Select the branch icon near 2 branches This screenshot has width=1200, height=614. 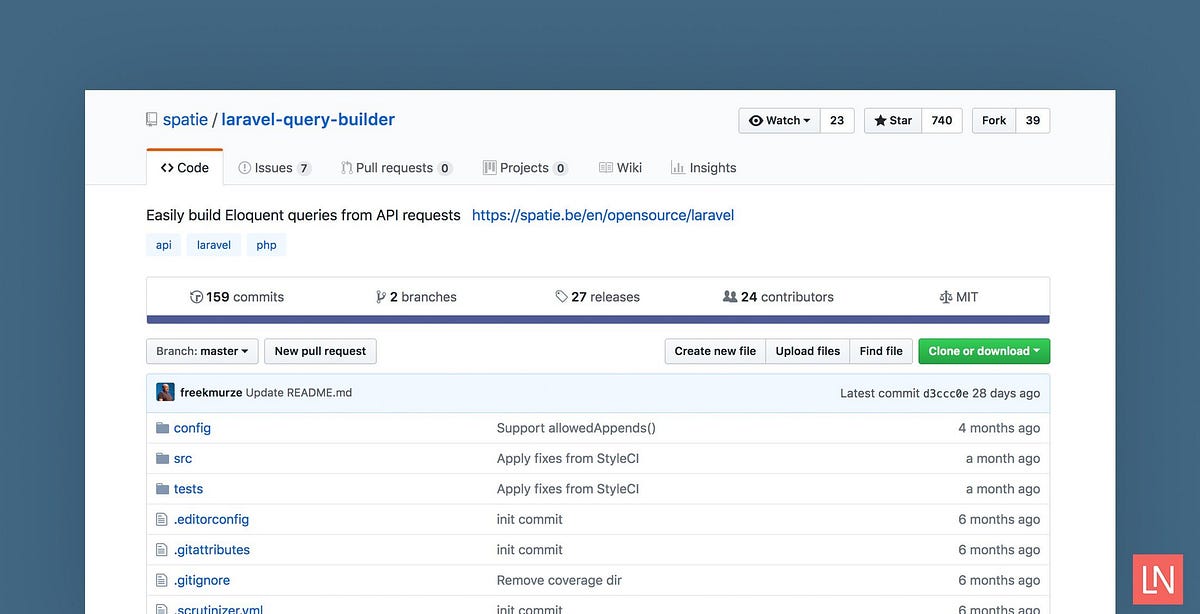[x=380, y=296]
